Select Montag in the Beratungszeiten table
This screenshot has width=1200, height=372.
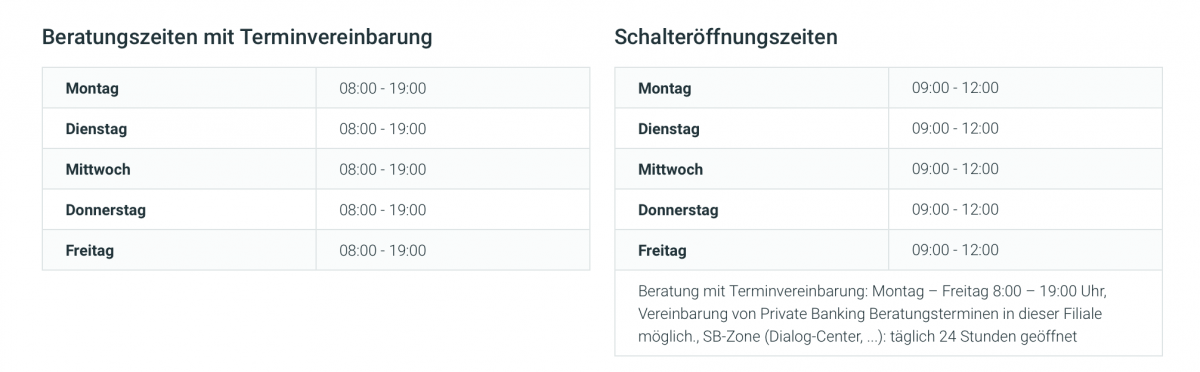coord(92,88)
